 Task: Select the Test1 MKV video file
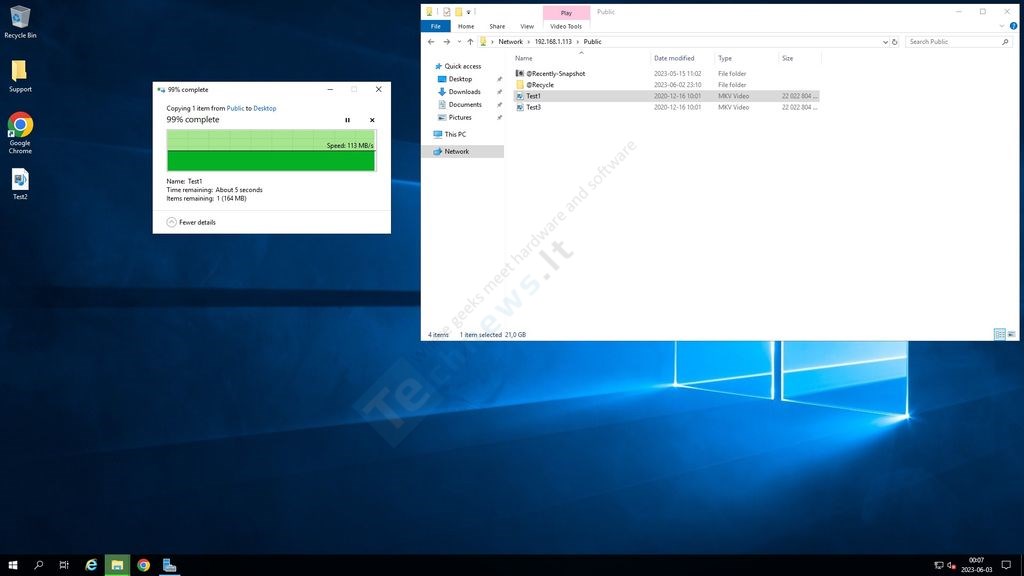(x=666, y=96)
